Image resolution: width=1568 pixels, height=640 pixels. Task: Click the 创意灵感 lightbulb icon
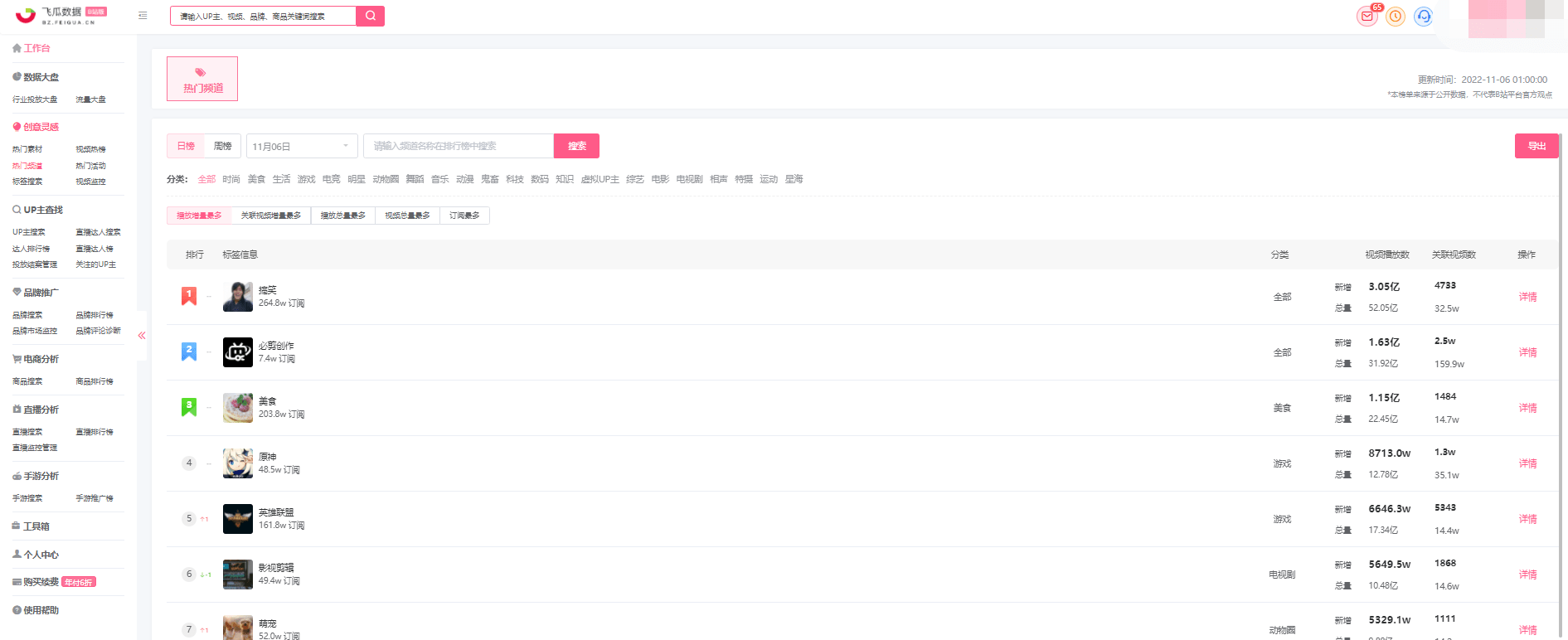[17, 127]
